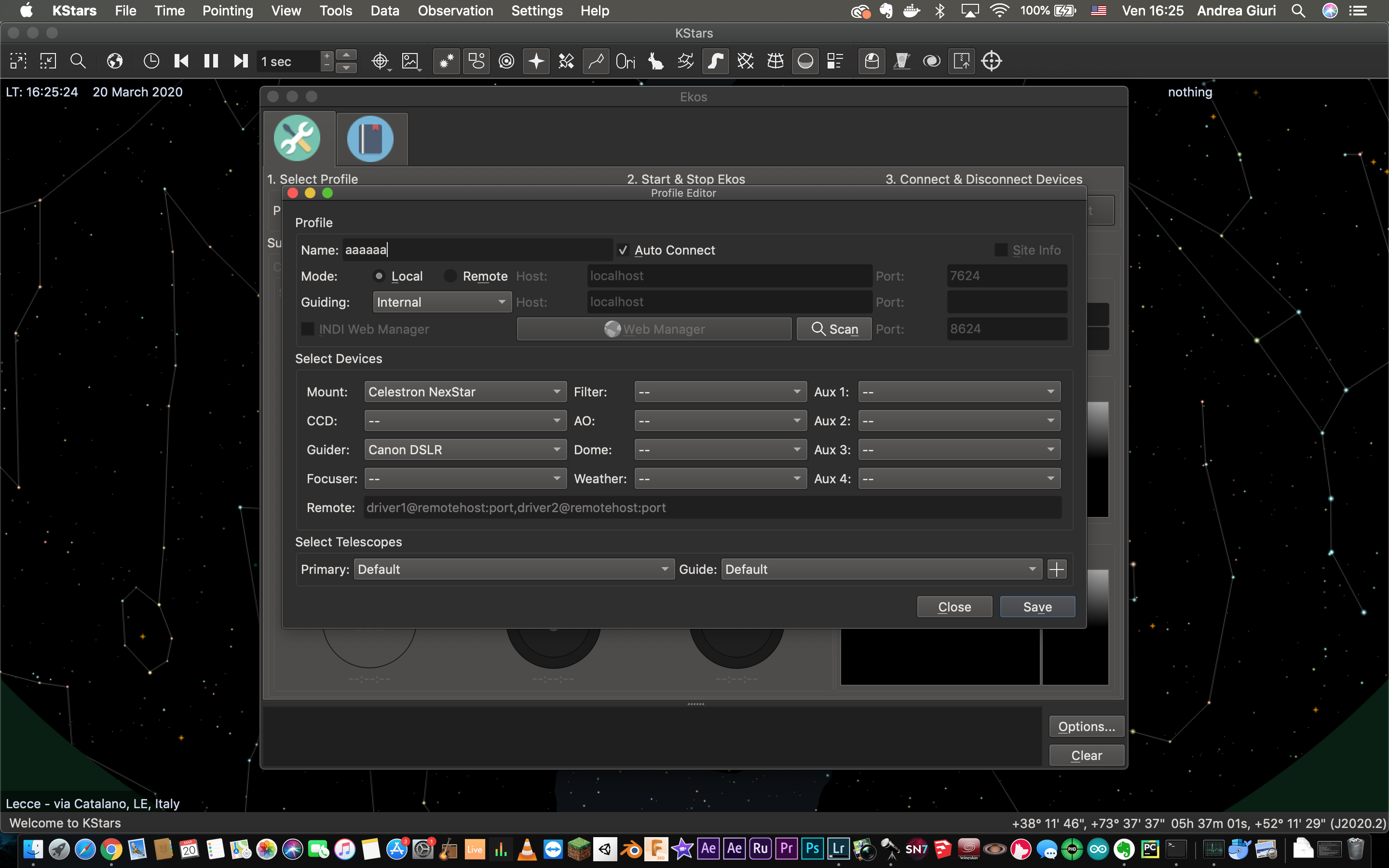Click the add telescope plus button

pyautogui.click(x=1057, y=570)
